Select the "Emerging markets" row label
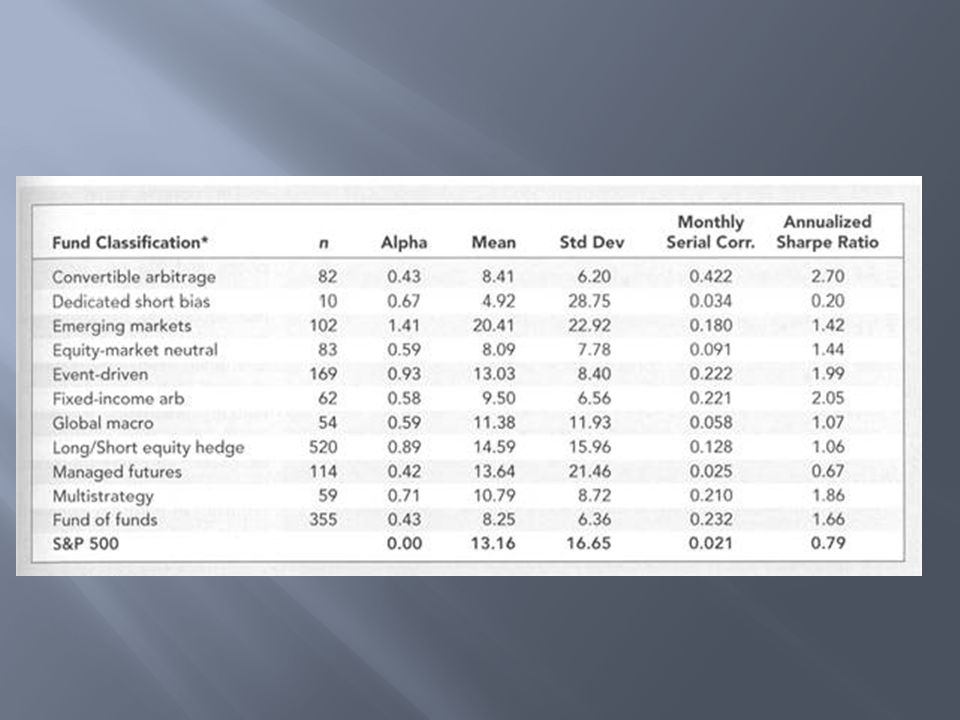 click(122, 326)
